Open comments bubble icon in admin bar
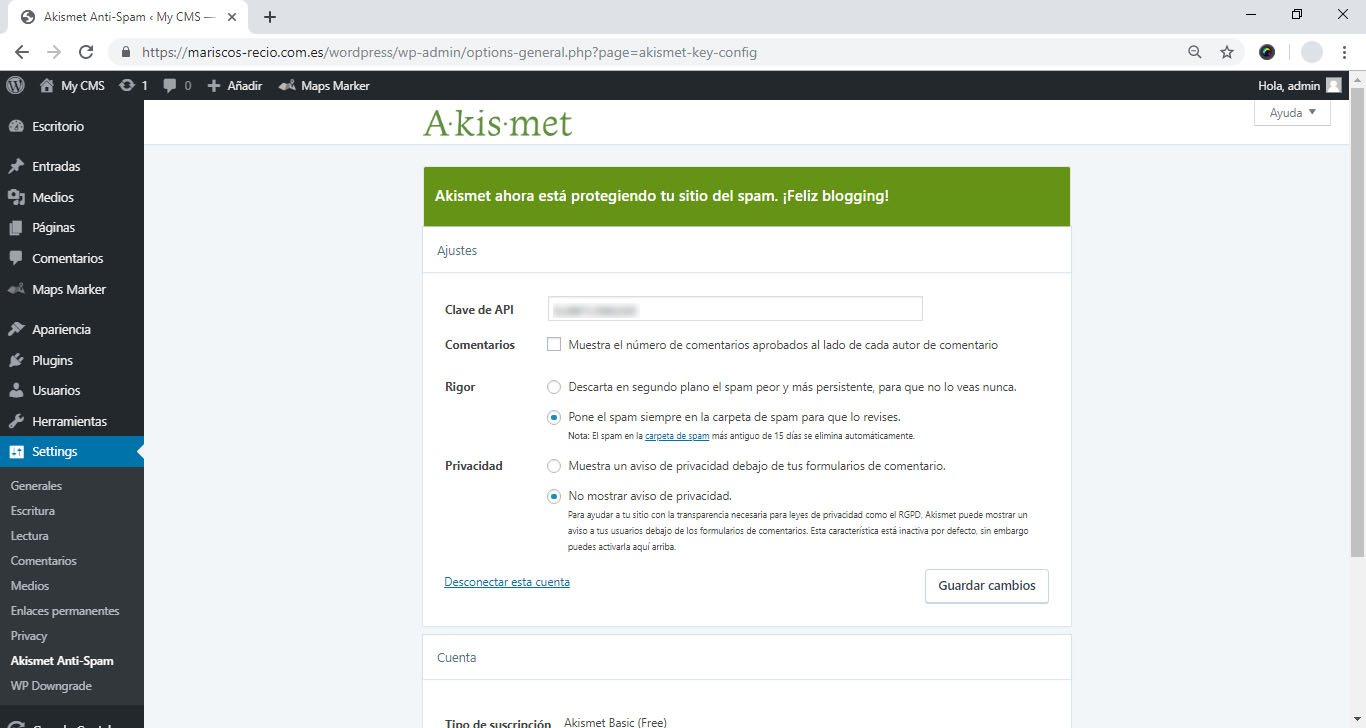The width and height of the screenshot is (1366, 728). click(170, 86)
